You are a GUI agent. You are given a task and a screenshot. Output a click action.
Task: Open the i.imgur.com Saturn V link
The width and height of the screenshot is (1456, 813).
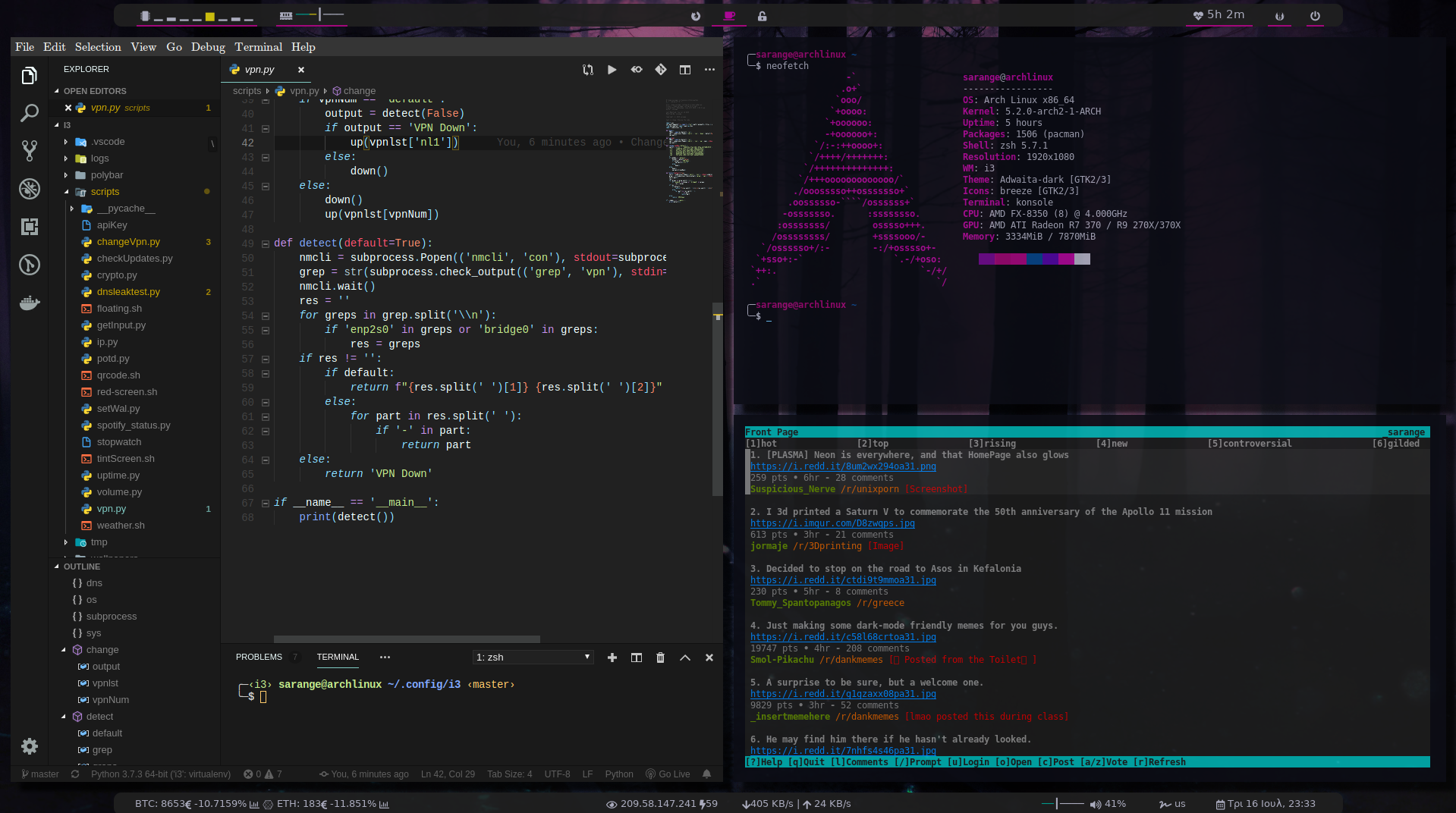[x=832, y=523]
